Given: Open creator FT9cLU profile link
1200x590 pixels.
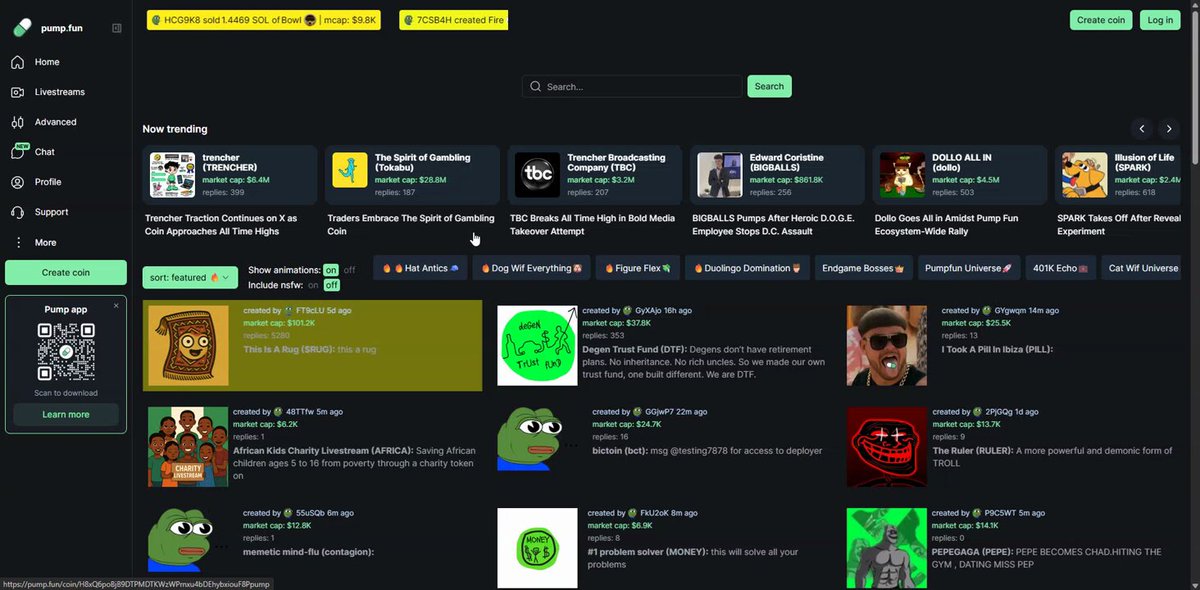Looking at the screenshot, I should [x=305, y=310].
